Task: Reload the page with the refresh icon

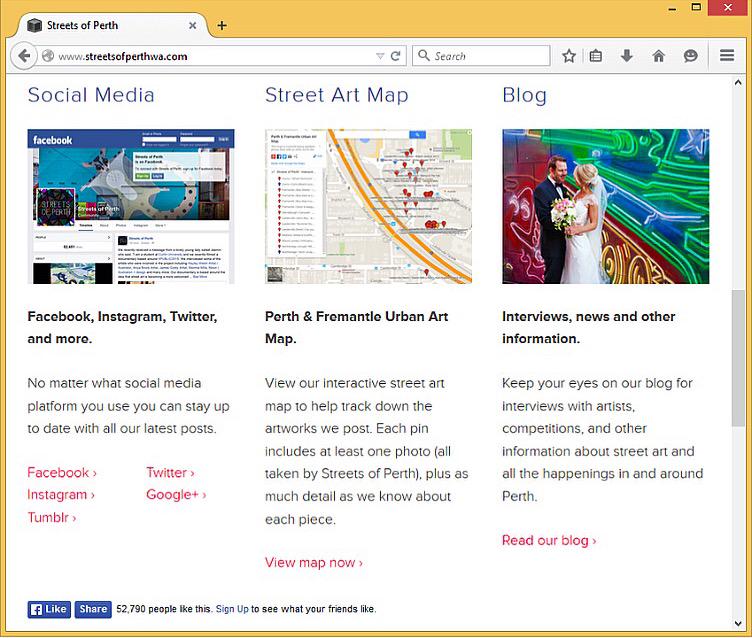Action: 395,56
